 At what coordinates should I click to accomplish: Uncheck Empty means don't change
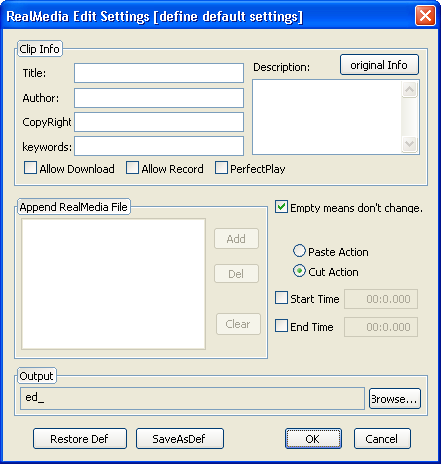click(x=281, y=207)
